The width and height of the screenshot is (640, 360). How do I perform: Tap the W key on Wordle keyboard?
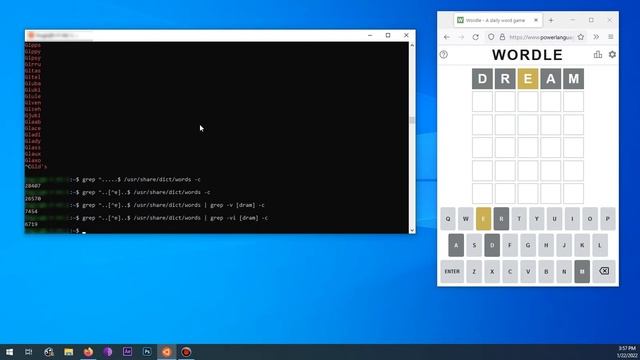[x=466, y=219]
